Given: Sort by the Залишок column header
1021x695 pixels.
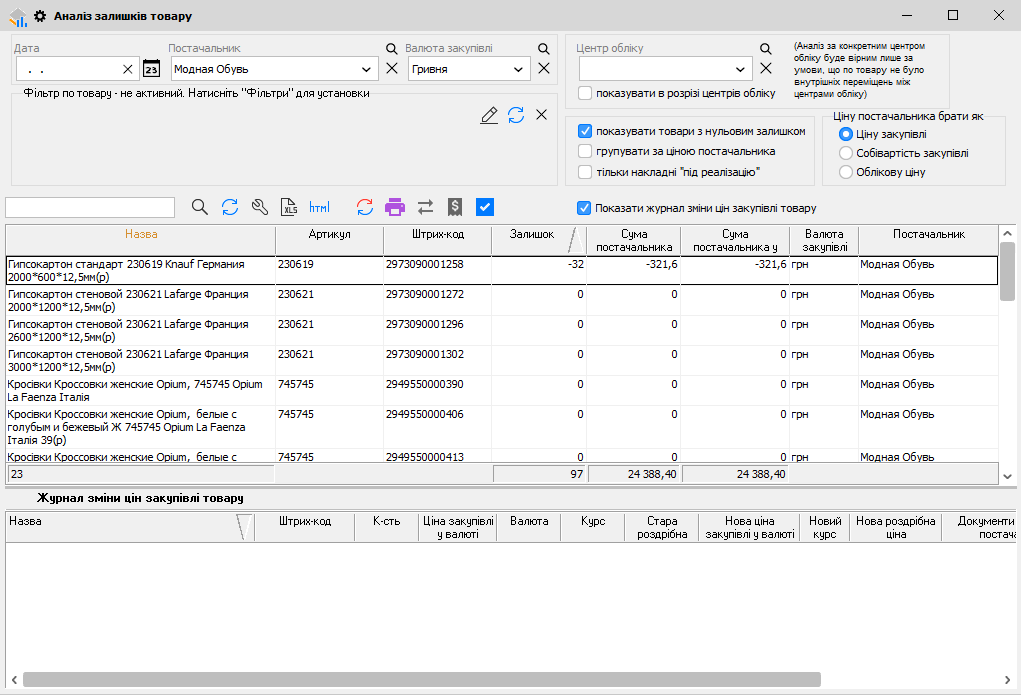Looking at the screenshot, I should (531, 234).
